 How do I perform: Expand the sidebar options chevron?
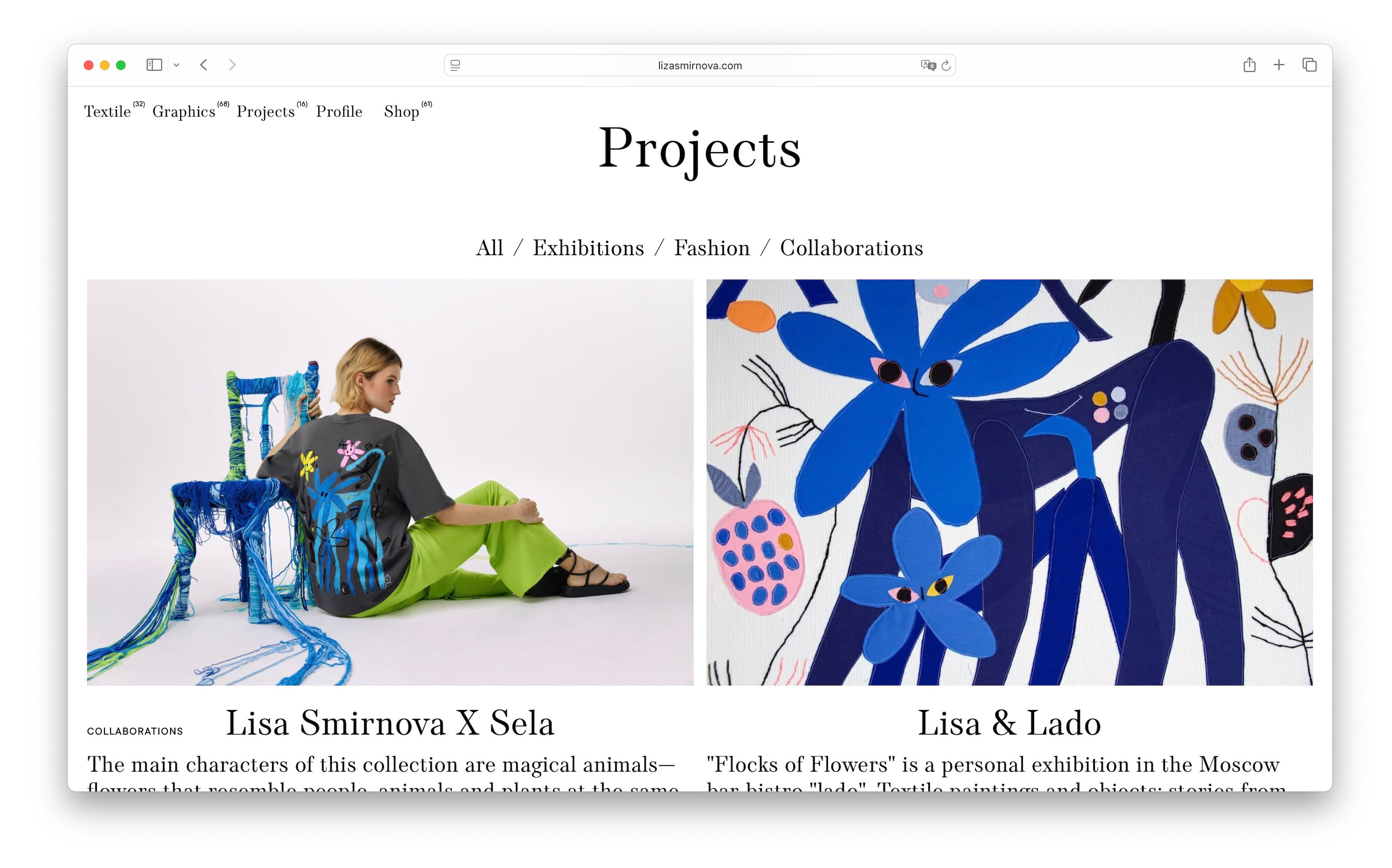click(176, 65)
